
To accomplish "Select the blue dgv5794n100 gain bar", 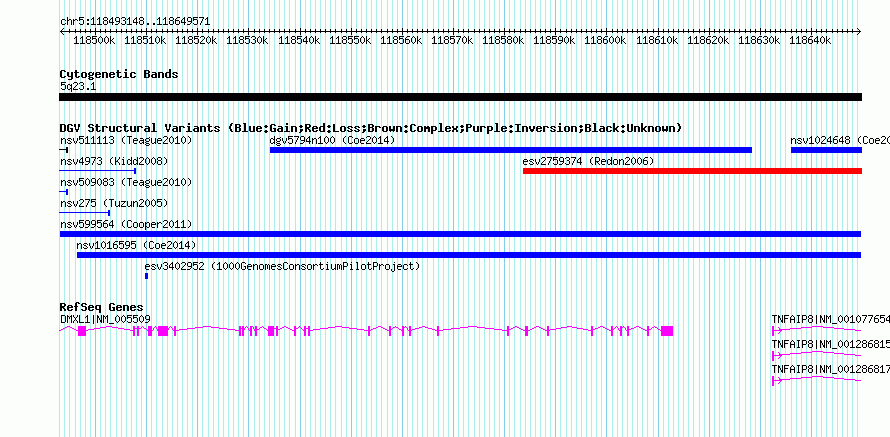I will [511, 150].
